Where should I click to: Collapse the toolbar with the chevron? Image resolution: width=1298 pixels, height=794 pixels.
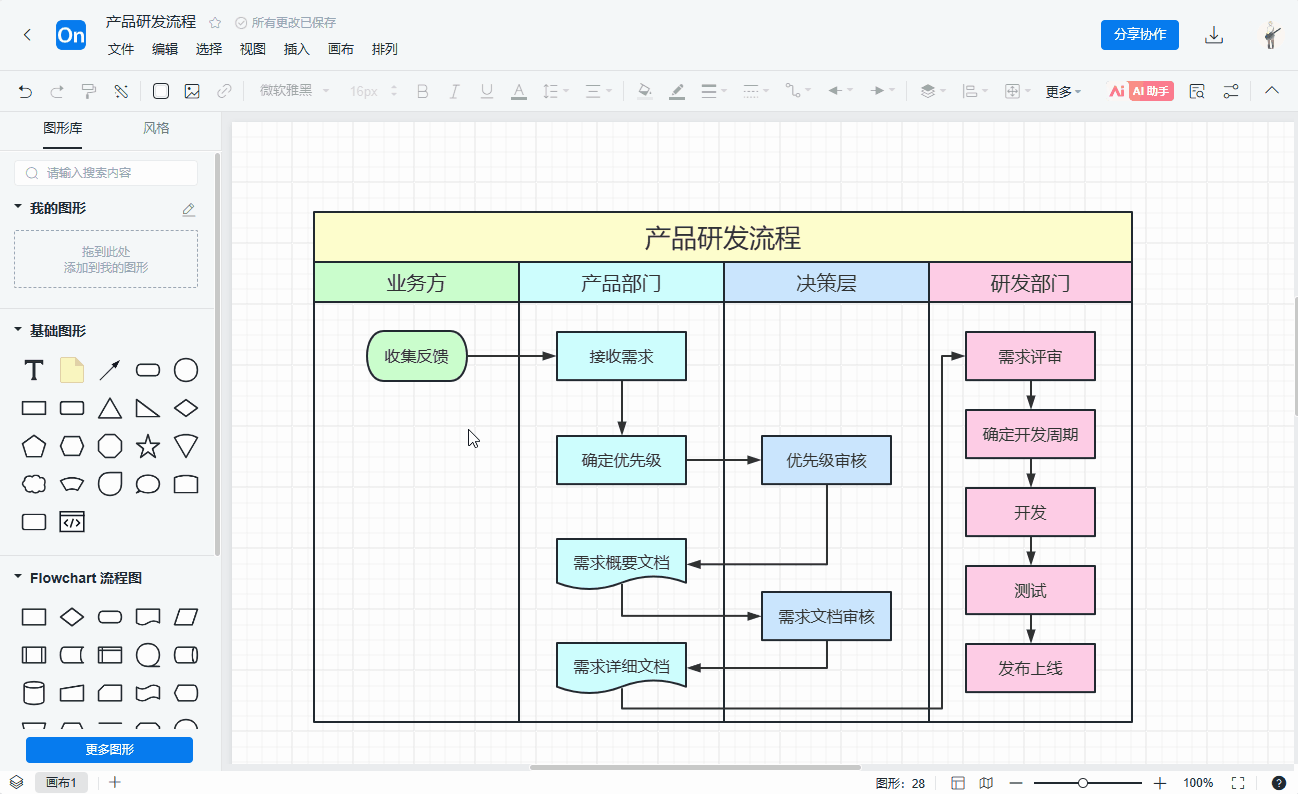coord(1272,90)
